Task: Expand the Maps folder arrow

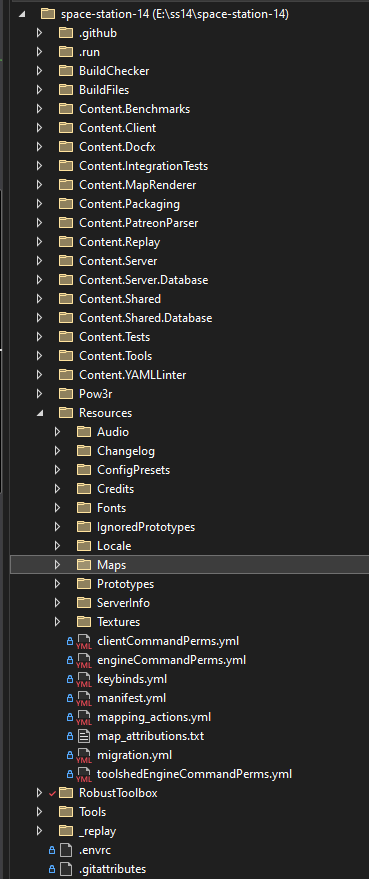Action: tap(57, 565)
